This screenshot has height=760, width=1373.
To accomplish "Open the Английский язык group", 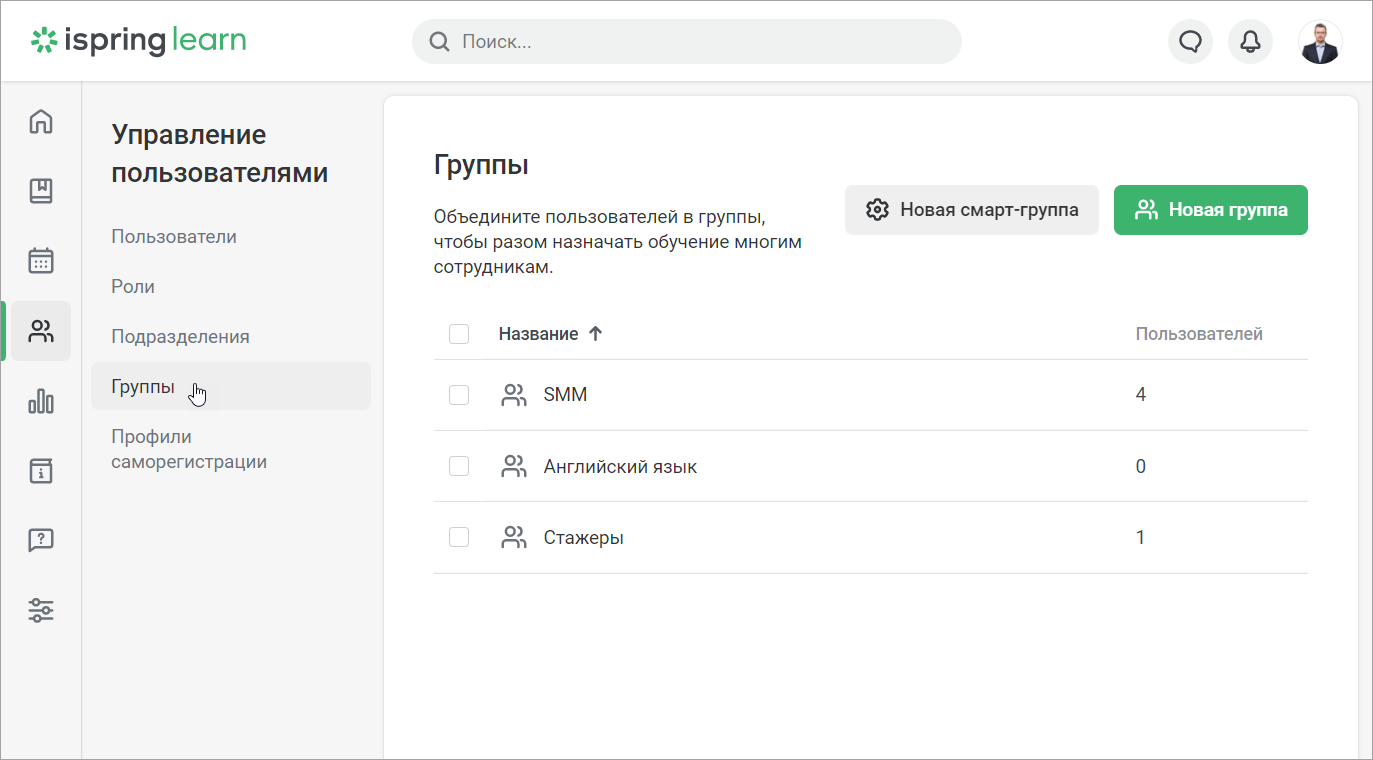I will click(620, 467).
